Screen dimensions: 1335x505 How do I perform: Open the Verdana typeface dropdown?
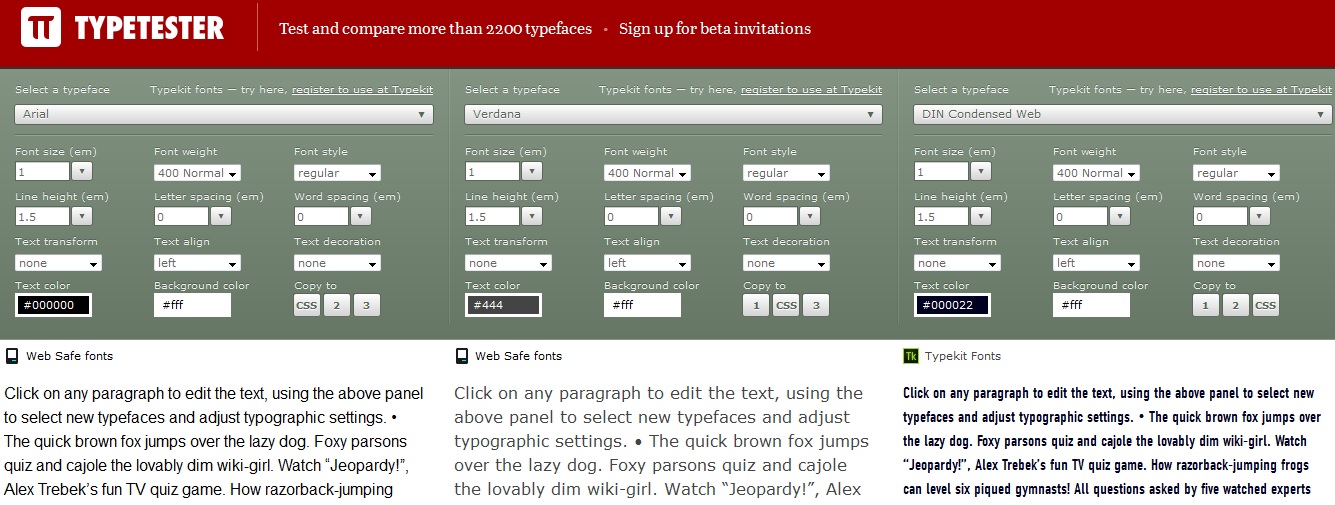pyautogui.click(x=673, y=114)
